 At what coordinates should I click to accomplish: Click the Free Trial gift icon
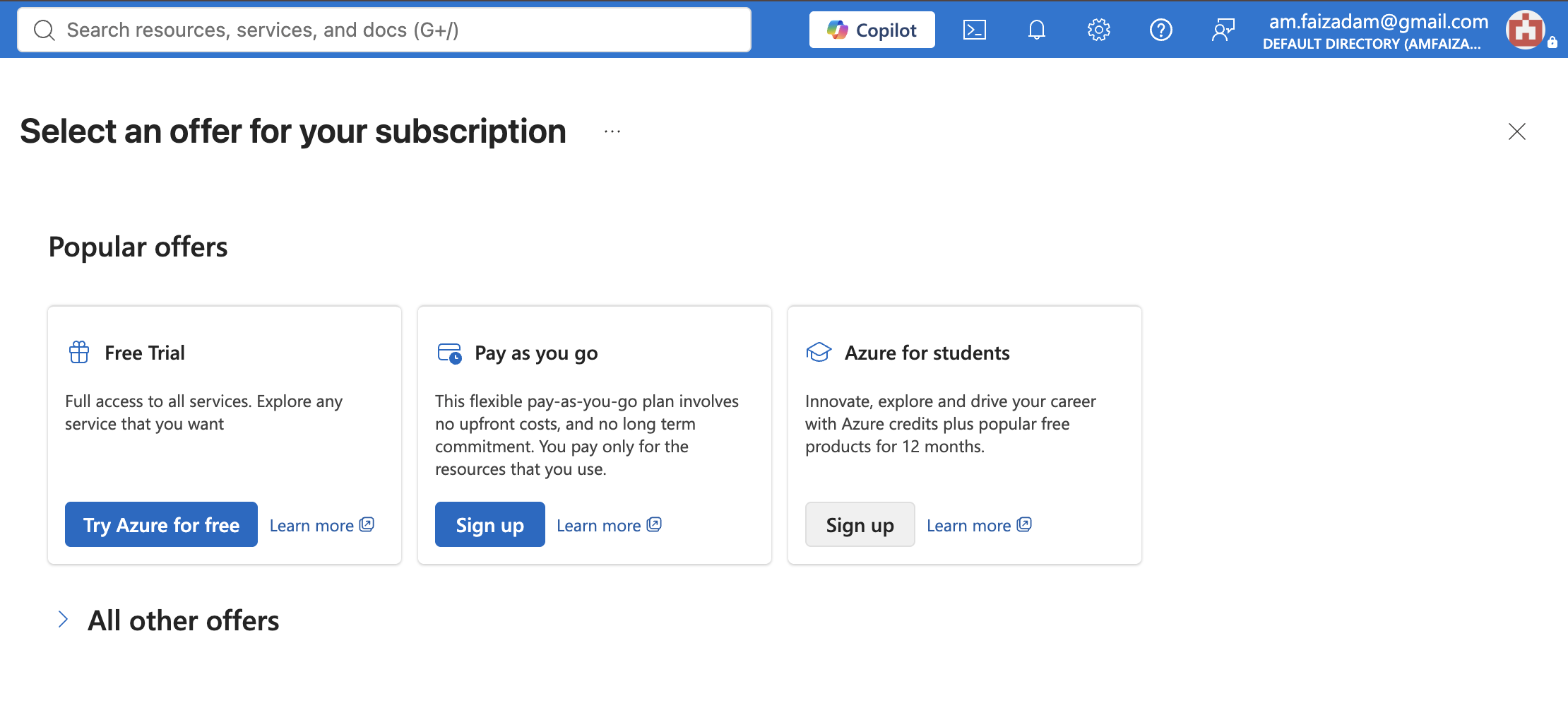(79, 352)
